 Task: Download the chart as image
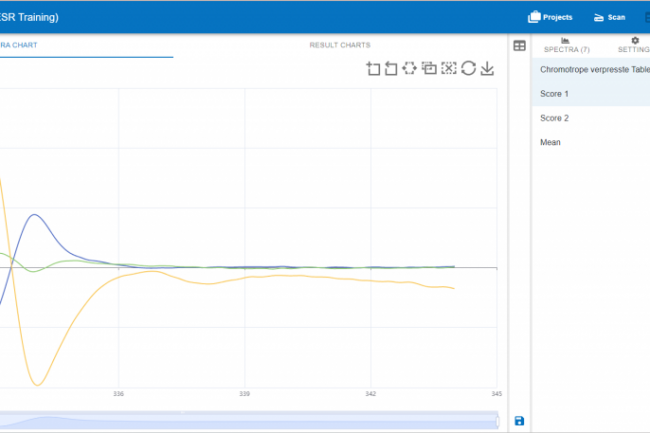click(487, 68)
